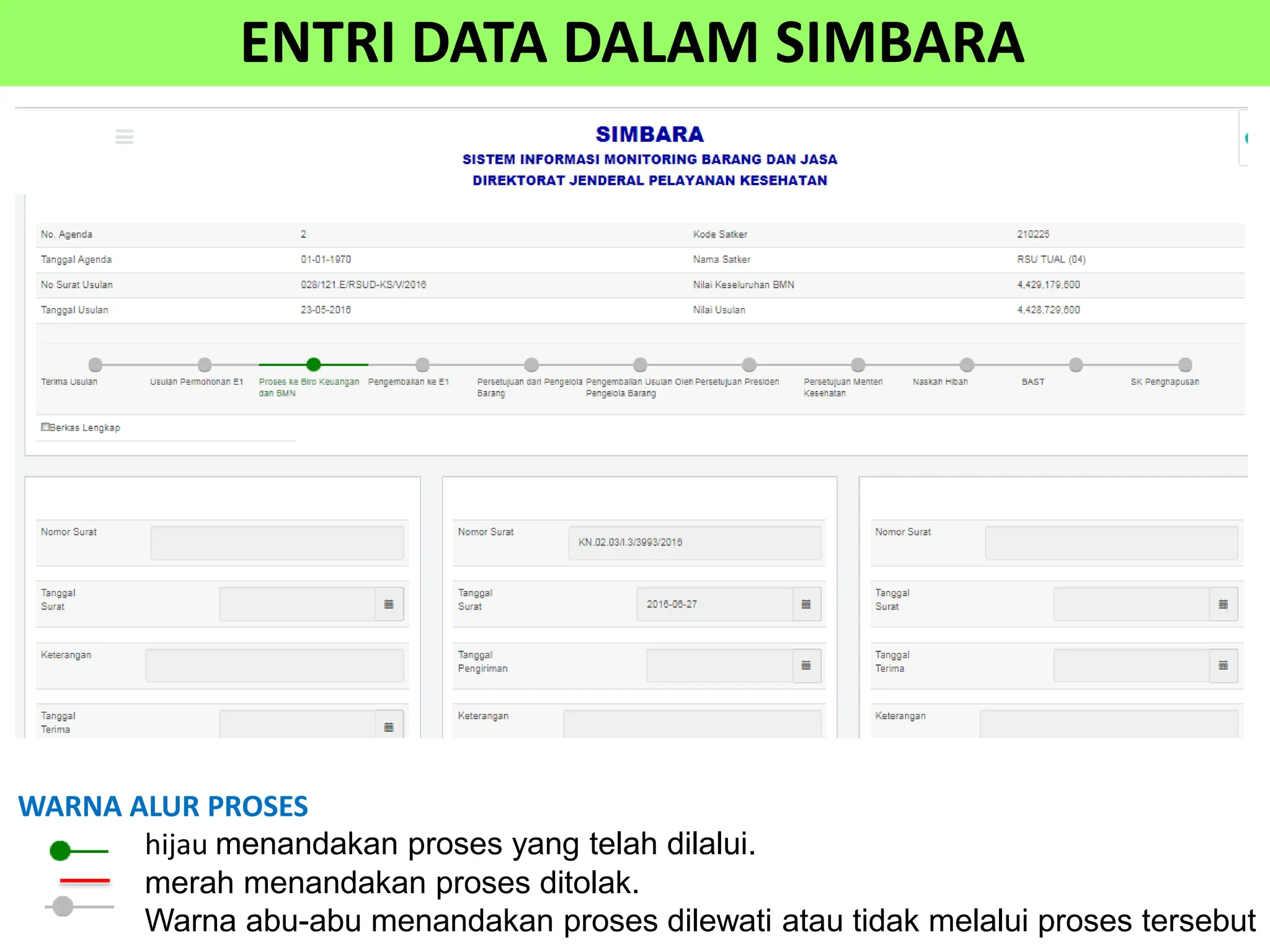1270x952 pixels.
Task: Open calendar for Tanggal Surat in right panel
Action: coord(1223,604)
